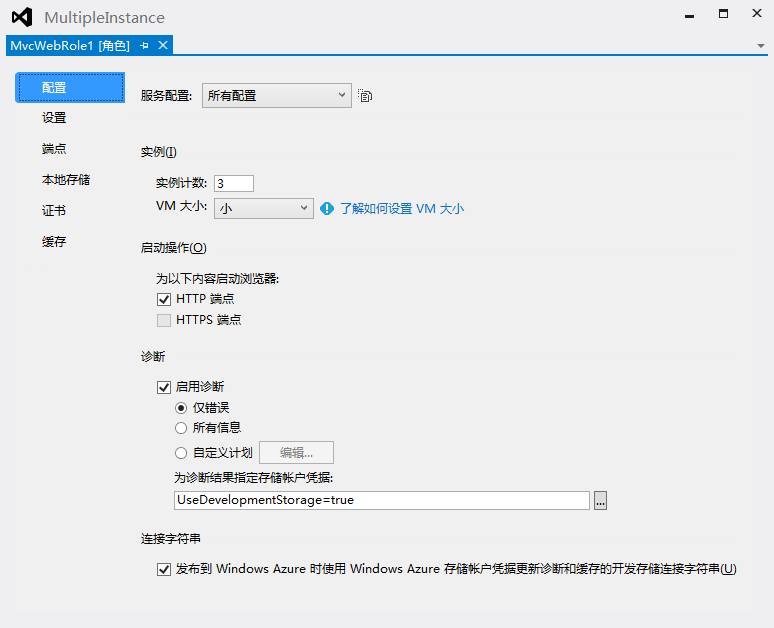This screenshot has width=774, height=628.
Task: Click the 启动操作(O) section heading
Action: tap(174, 248)
